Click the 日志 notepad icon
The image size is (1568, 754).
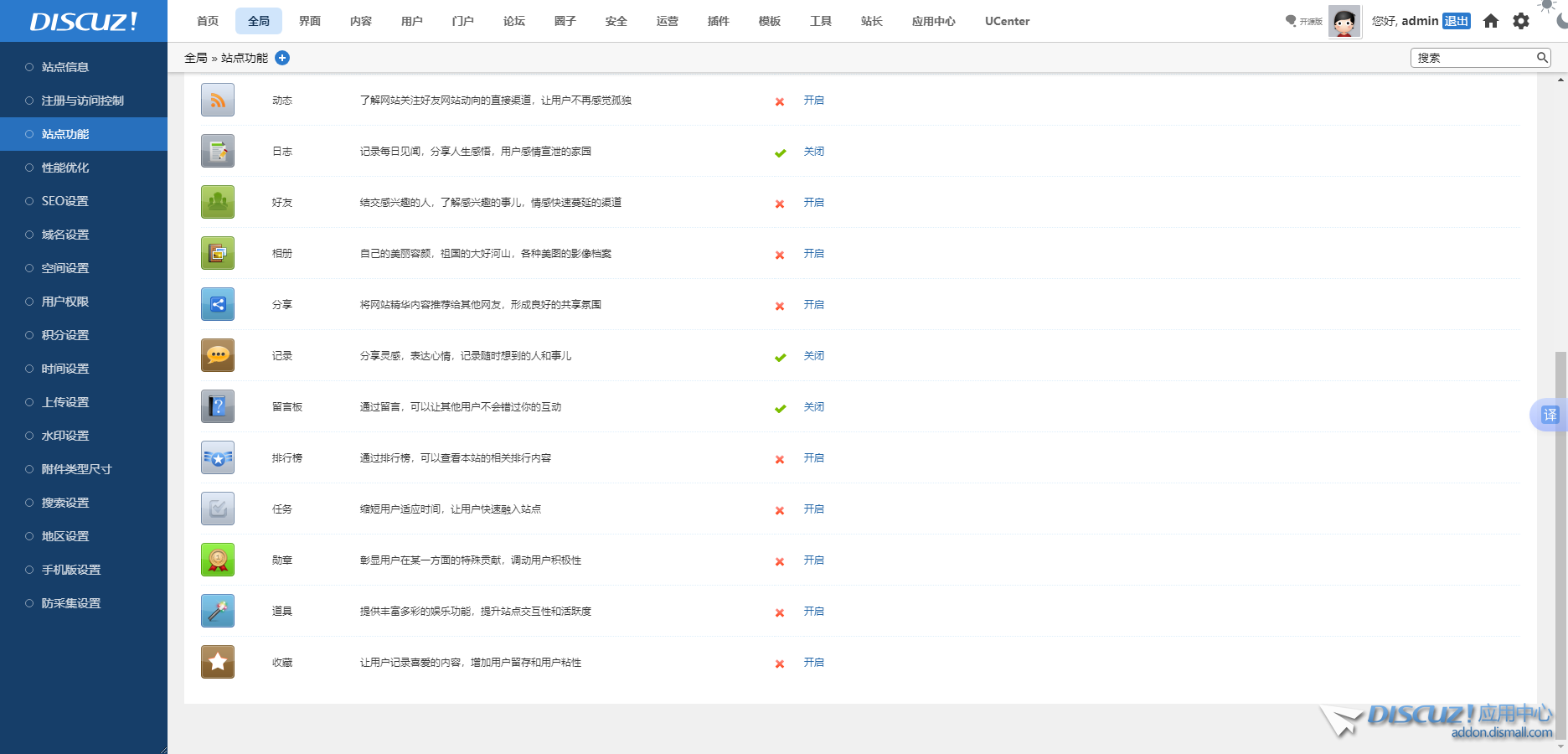coord(218,152)
